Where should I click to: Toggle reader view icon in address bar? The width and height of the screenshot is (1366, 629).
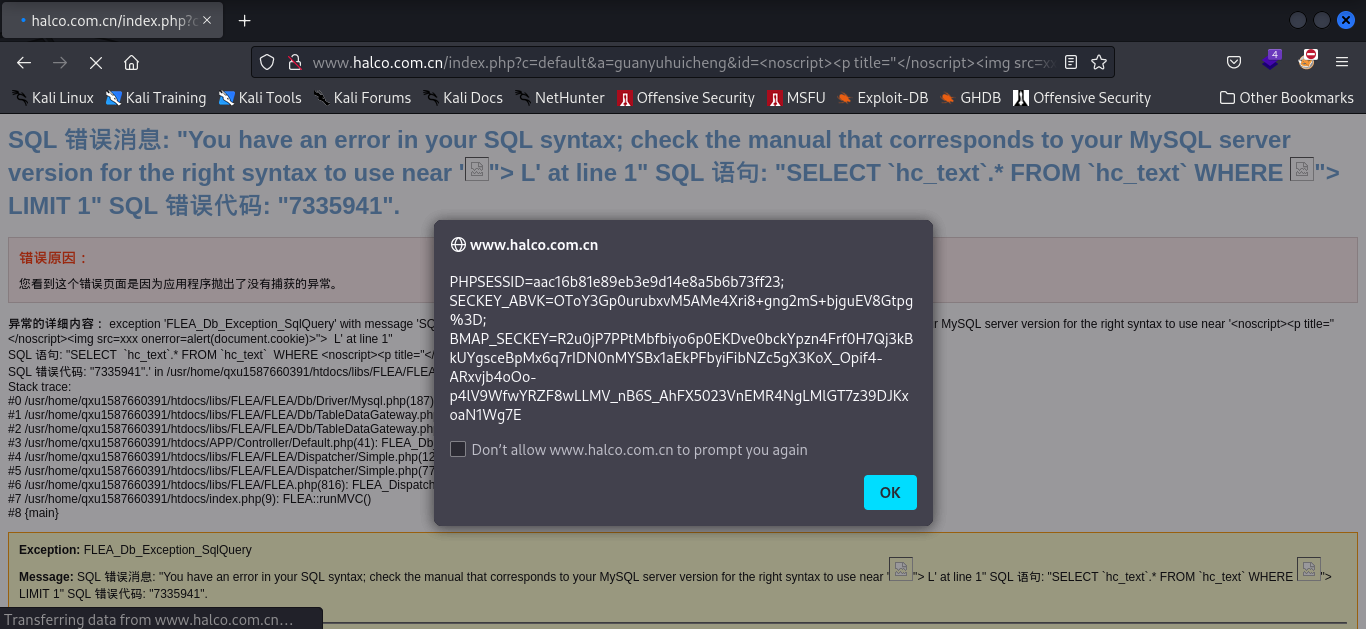[1071, 62]
